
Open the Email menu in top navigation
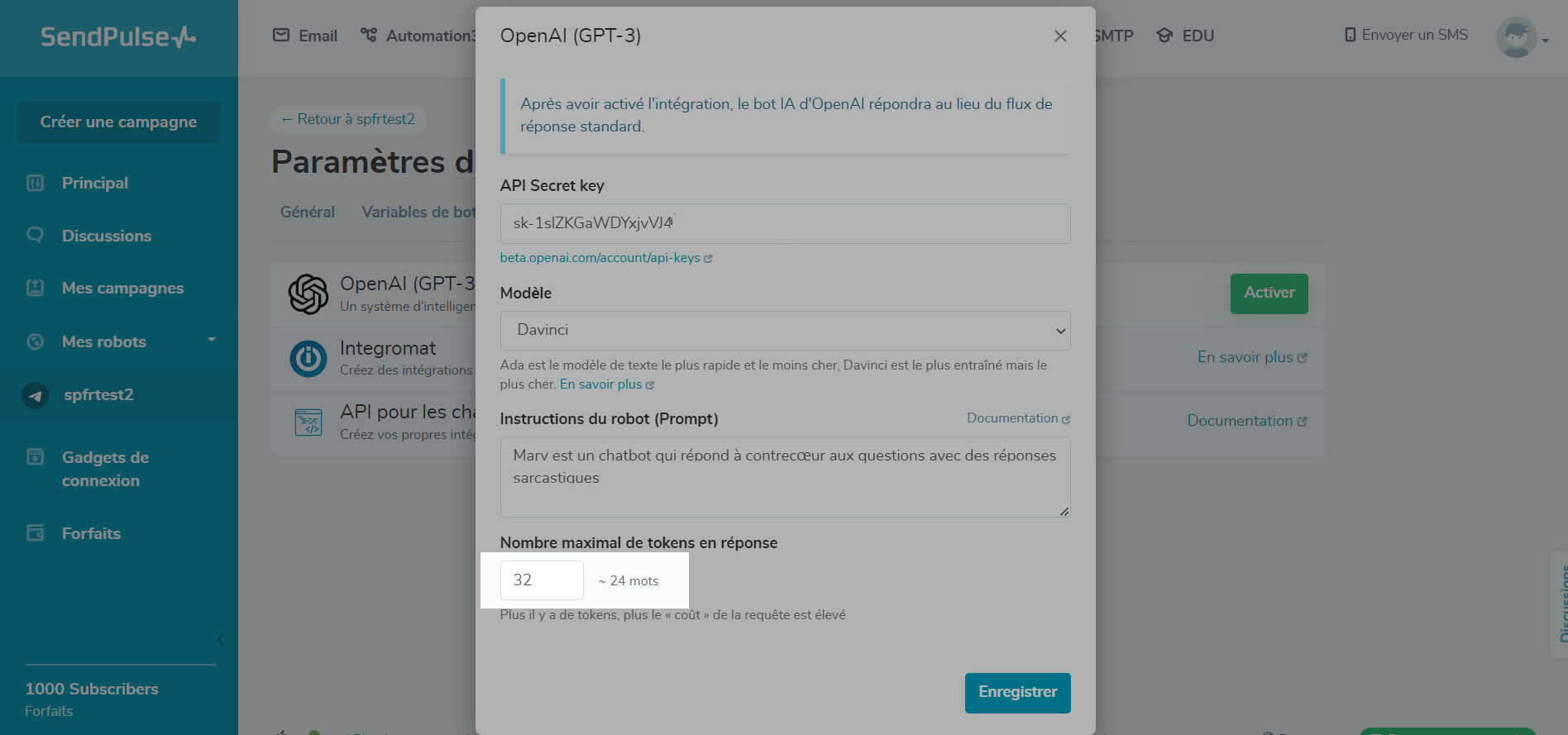tap(305, 36)
